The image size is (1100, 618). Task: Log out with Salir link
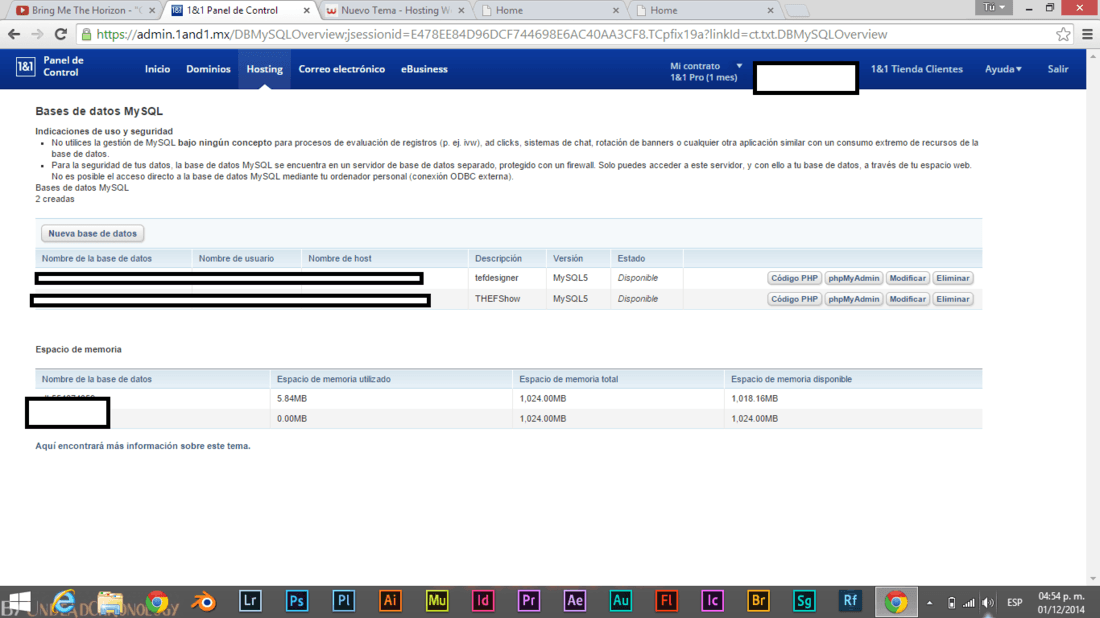click(x=1058, y=69)
